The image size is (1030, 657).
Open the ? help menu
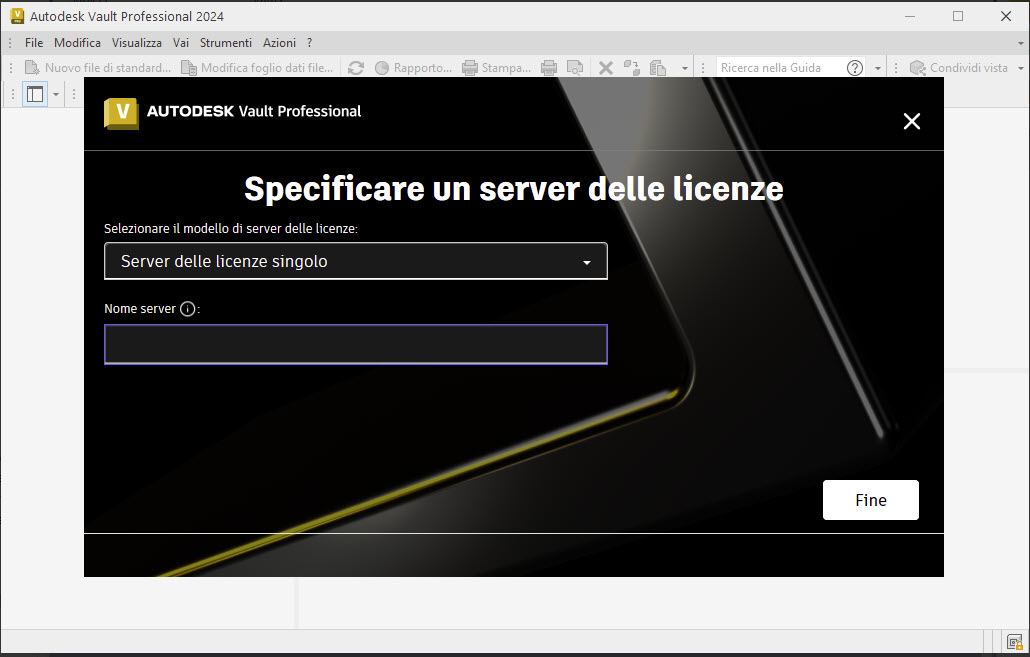coord(309,43)
